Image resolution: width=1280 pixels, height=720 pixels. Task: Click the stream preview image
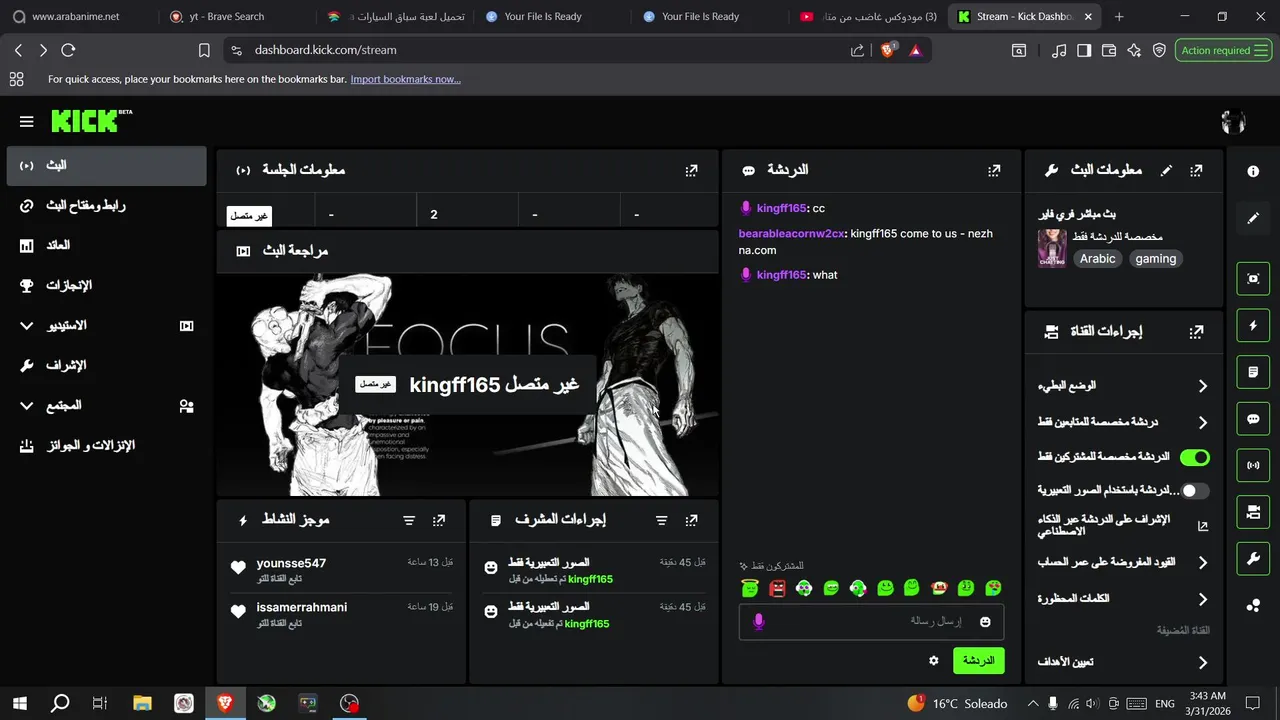(467, 385)
